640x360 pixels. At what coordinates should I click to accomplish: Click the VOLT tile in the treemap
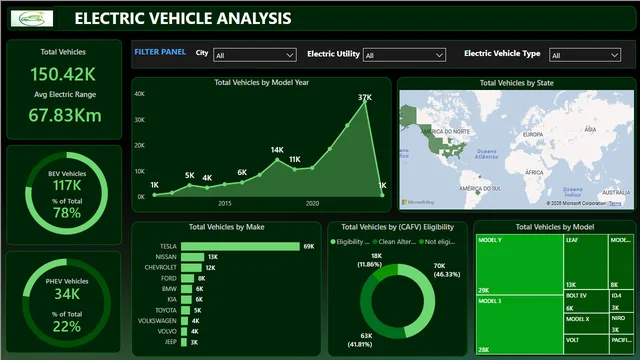point(586,344)
